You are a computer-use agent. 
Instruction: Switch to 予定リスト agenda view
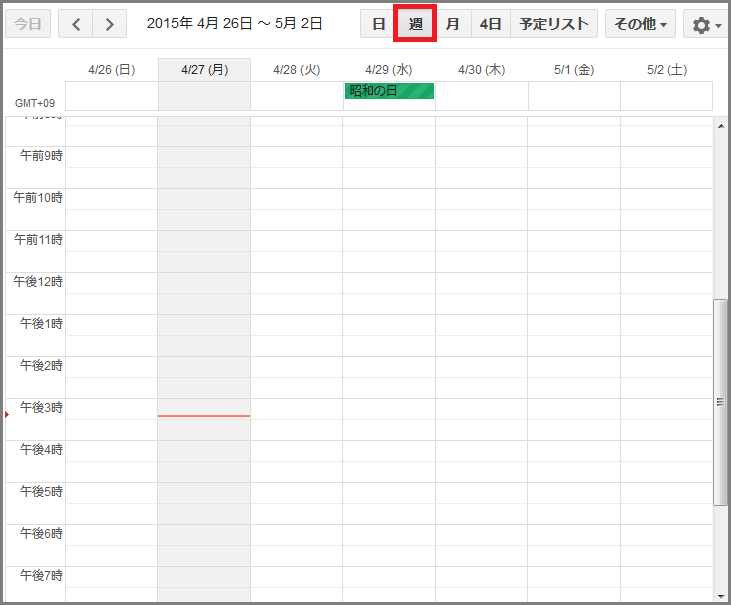[554, 24]
